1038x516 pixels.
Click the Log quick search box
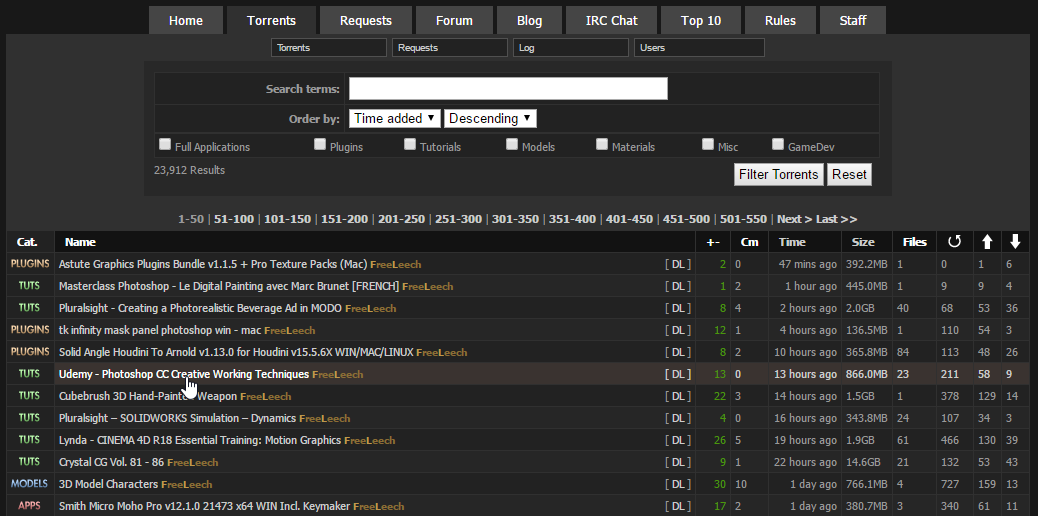click(571, 48)
